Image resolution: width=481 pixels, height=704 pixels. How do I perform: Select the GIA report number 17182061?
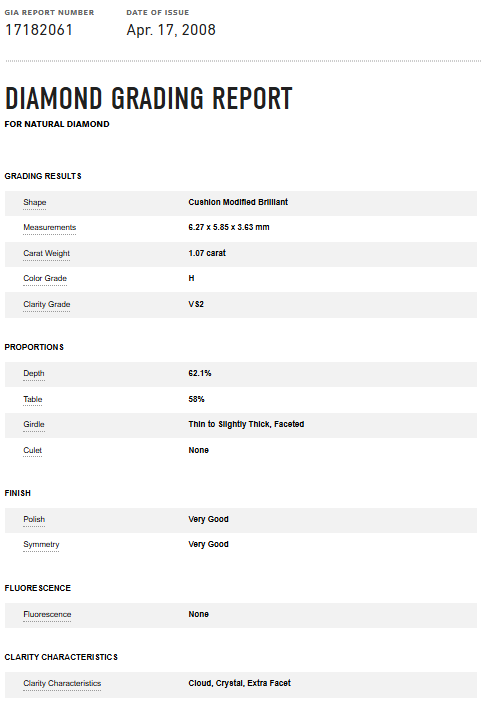tap(39, 30)
